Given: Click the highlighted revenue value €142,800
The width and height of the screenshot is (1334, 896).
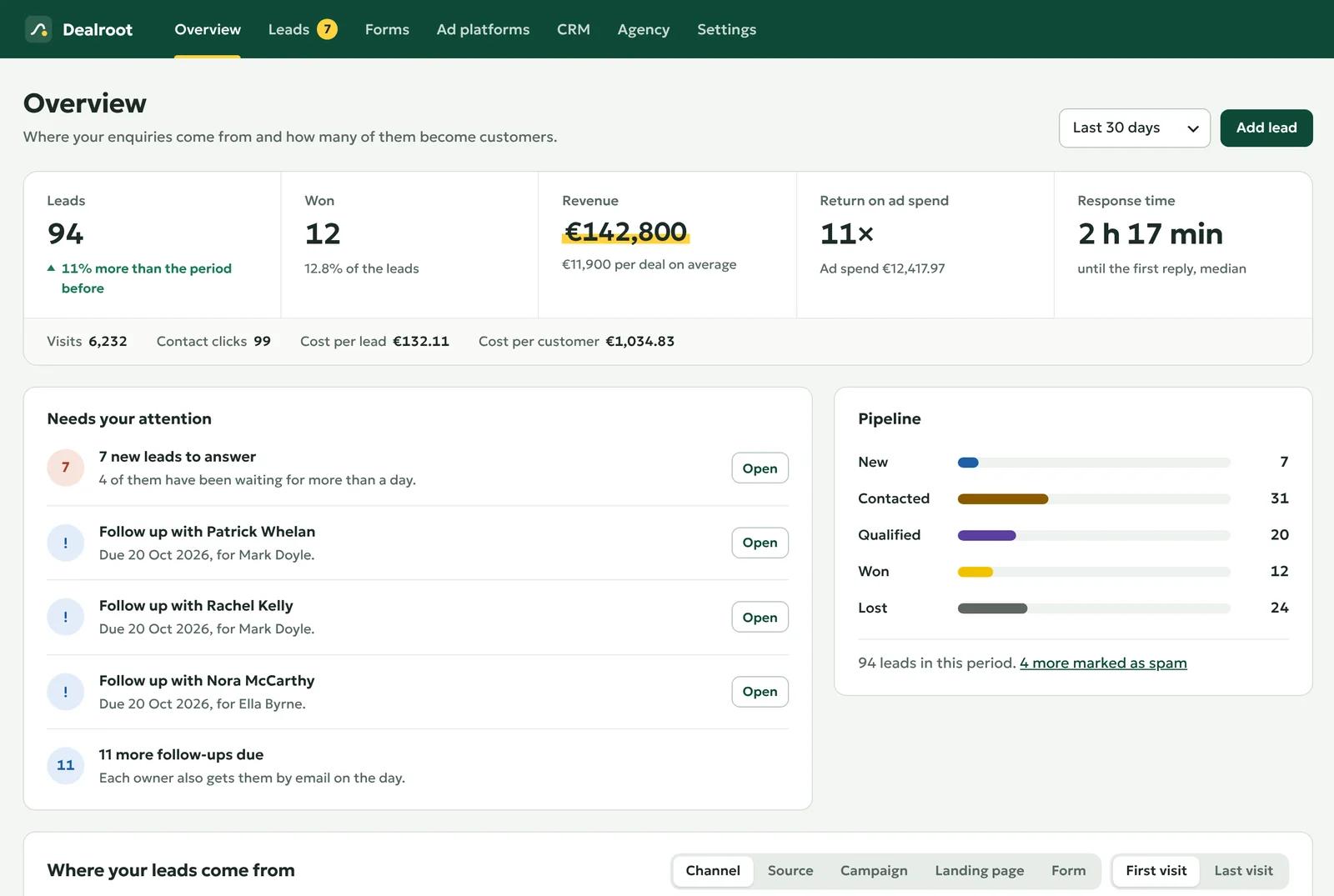Looking at the screenshot, I should pos(626,232).
